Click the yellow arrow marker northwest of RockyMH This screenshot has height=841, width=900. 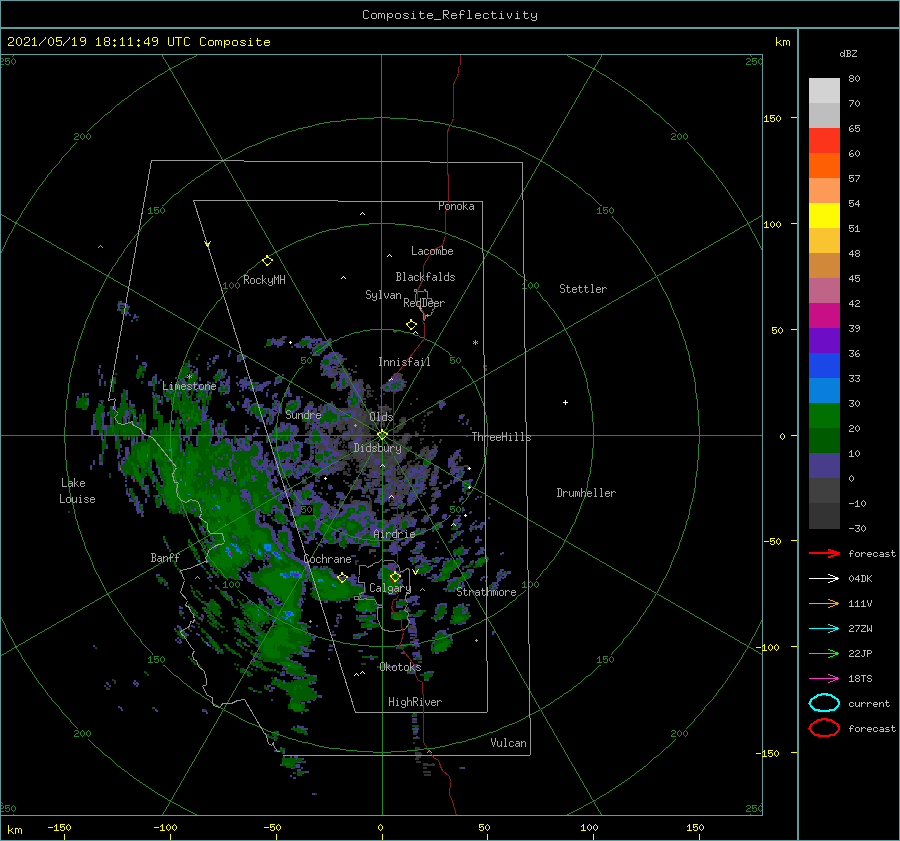click(208, 244)
